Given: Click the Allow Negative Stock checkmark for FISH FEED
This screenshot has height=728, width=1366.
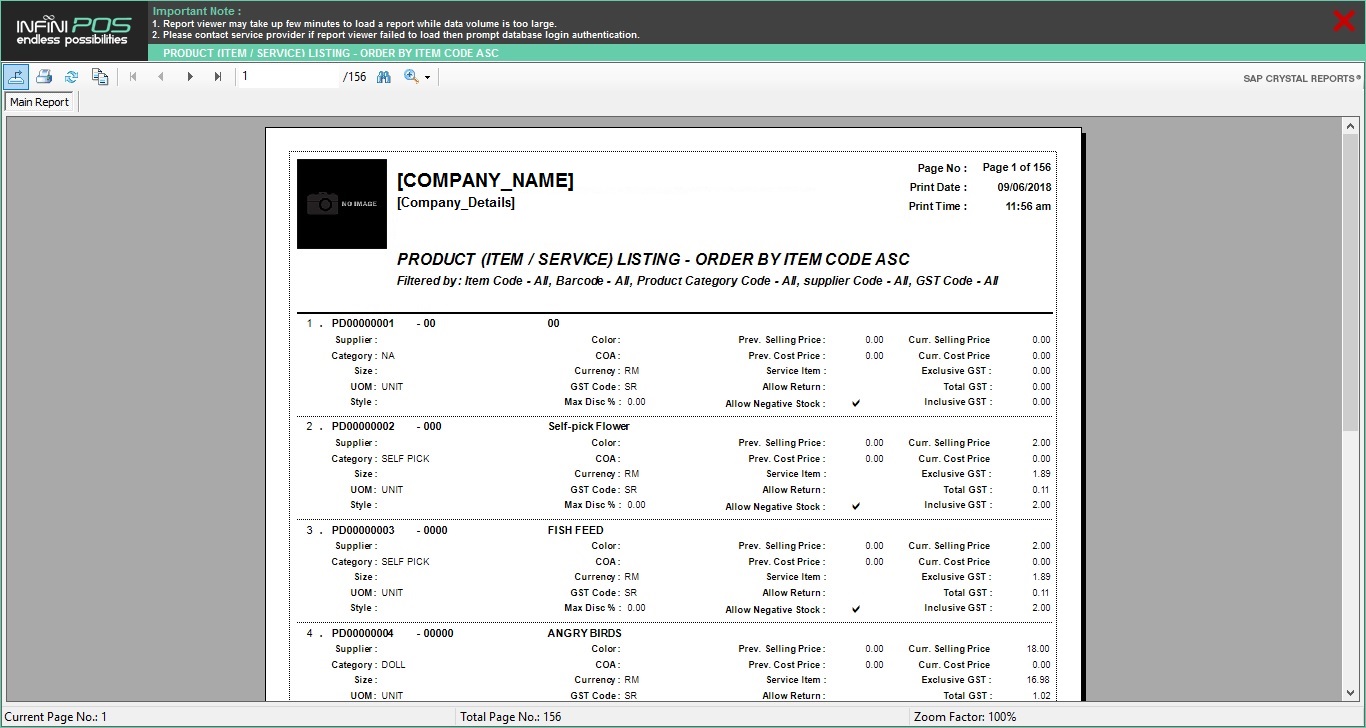Looking at the screenshot, I should (x=856, y=609).
